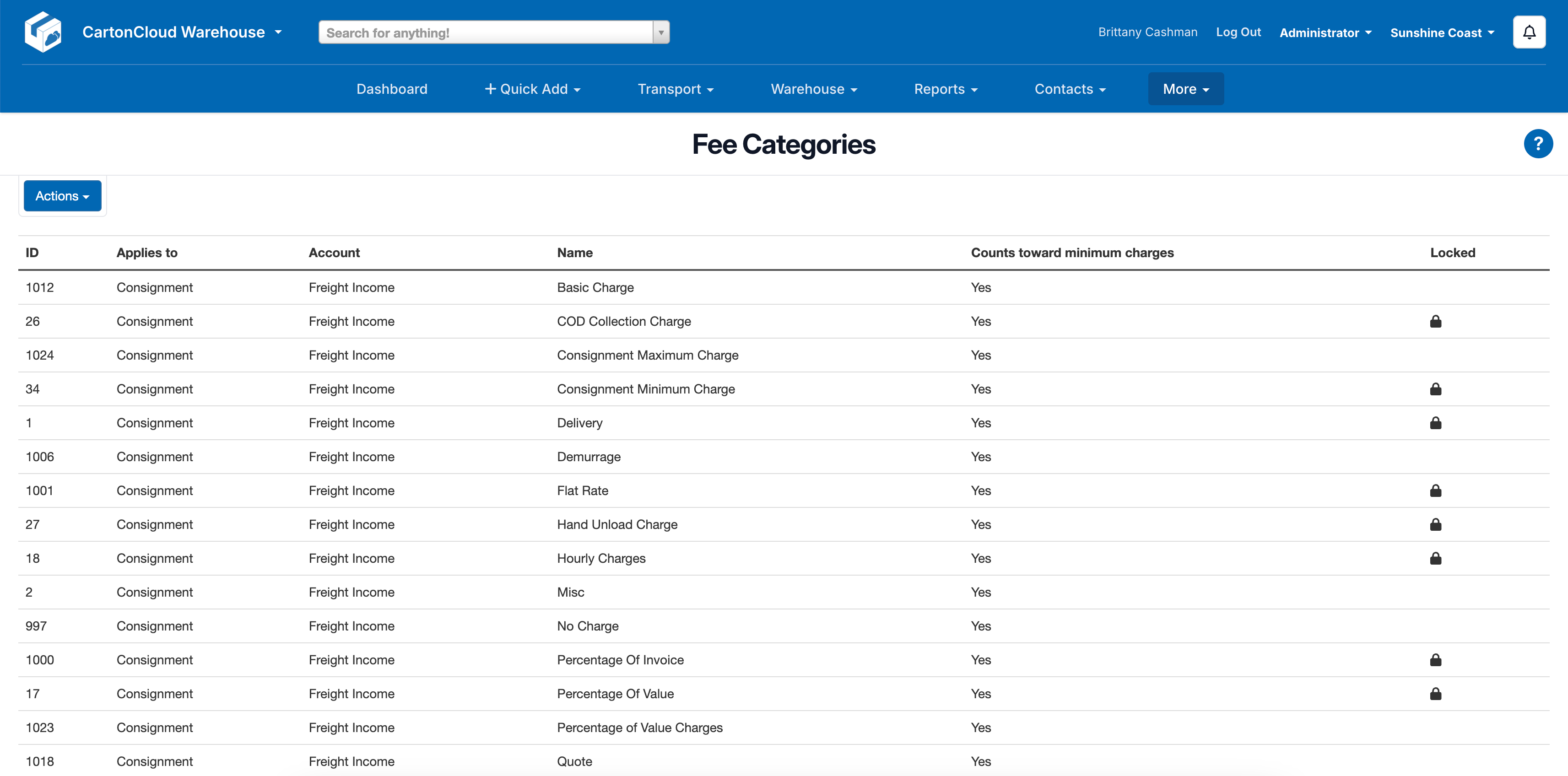Click the lock icon on COD Collection Charge row

(1435, 321)
